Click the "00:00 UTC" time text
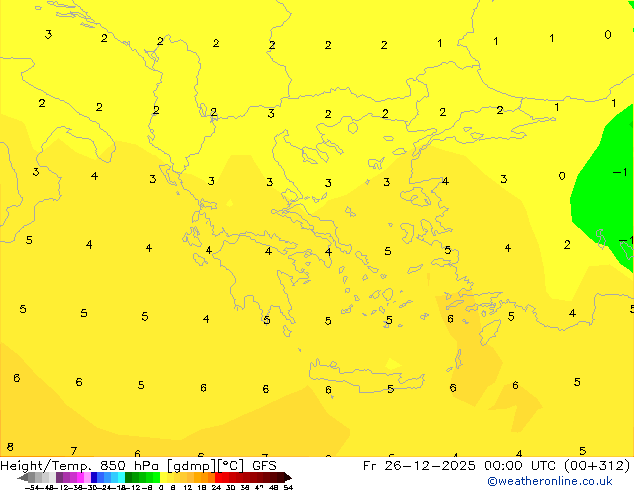Screen dimensions: 634x490 [521, 466]
